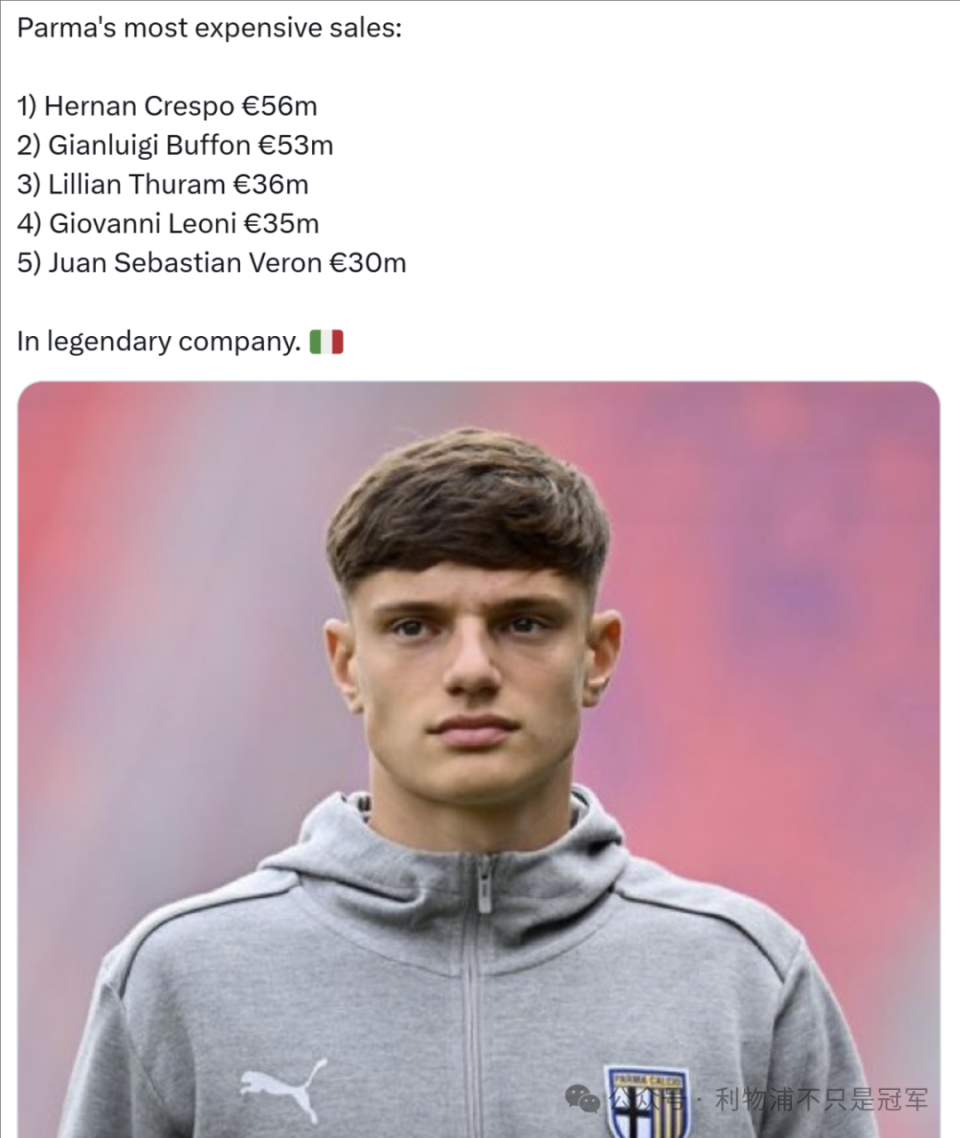Screen dimensions: 960x1138
Task: Select the Lillian Thuram €36m line
Action: pos(163,184)
